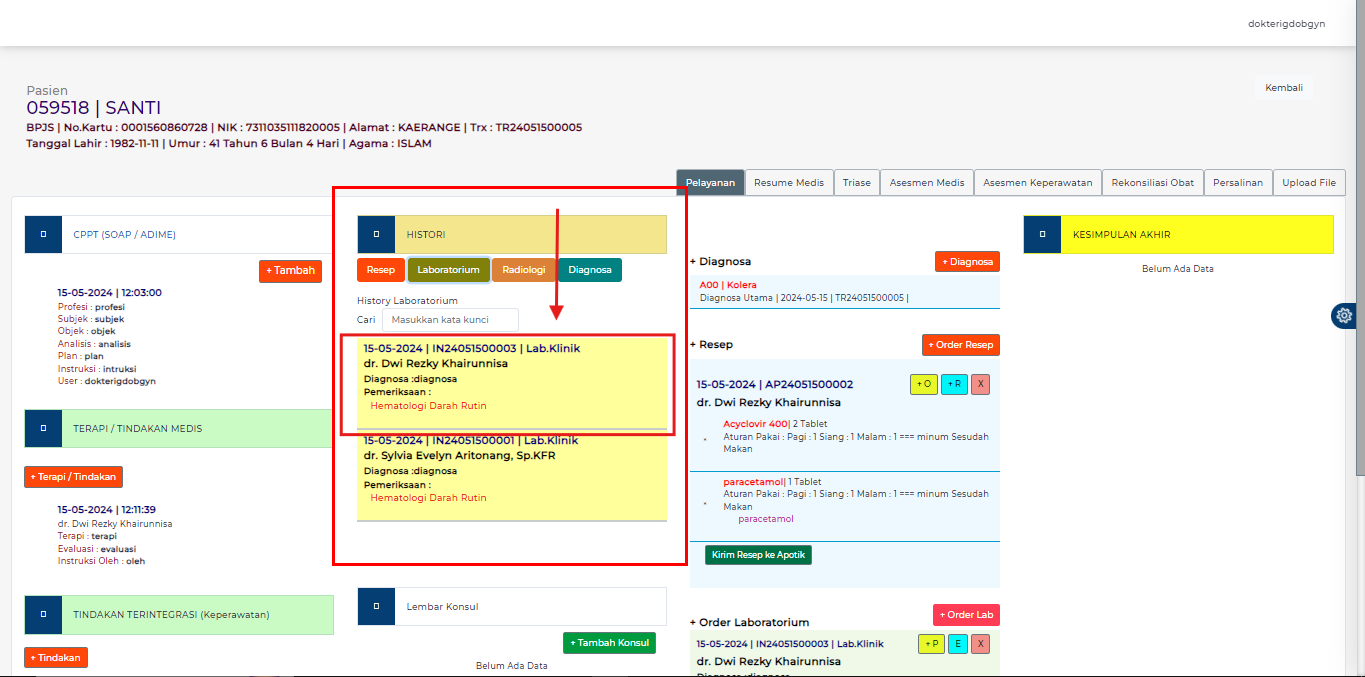Expand the TINDAKAN TERINTEGRASI (Keperawatan) panel
Image resolution: width=1365 pixels, height=677 pixels.
coord(43,614)
